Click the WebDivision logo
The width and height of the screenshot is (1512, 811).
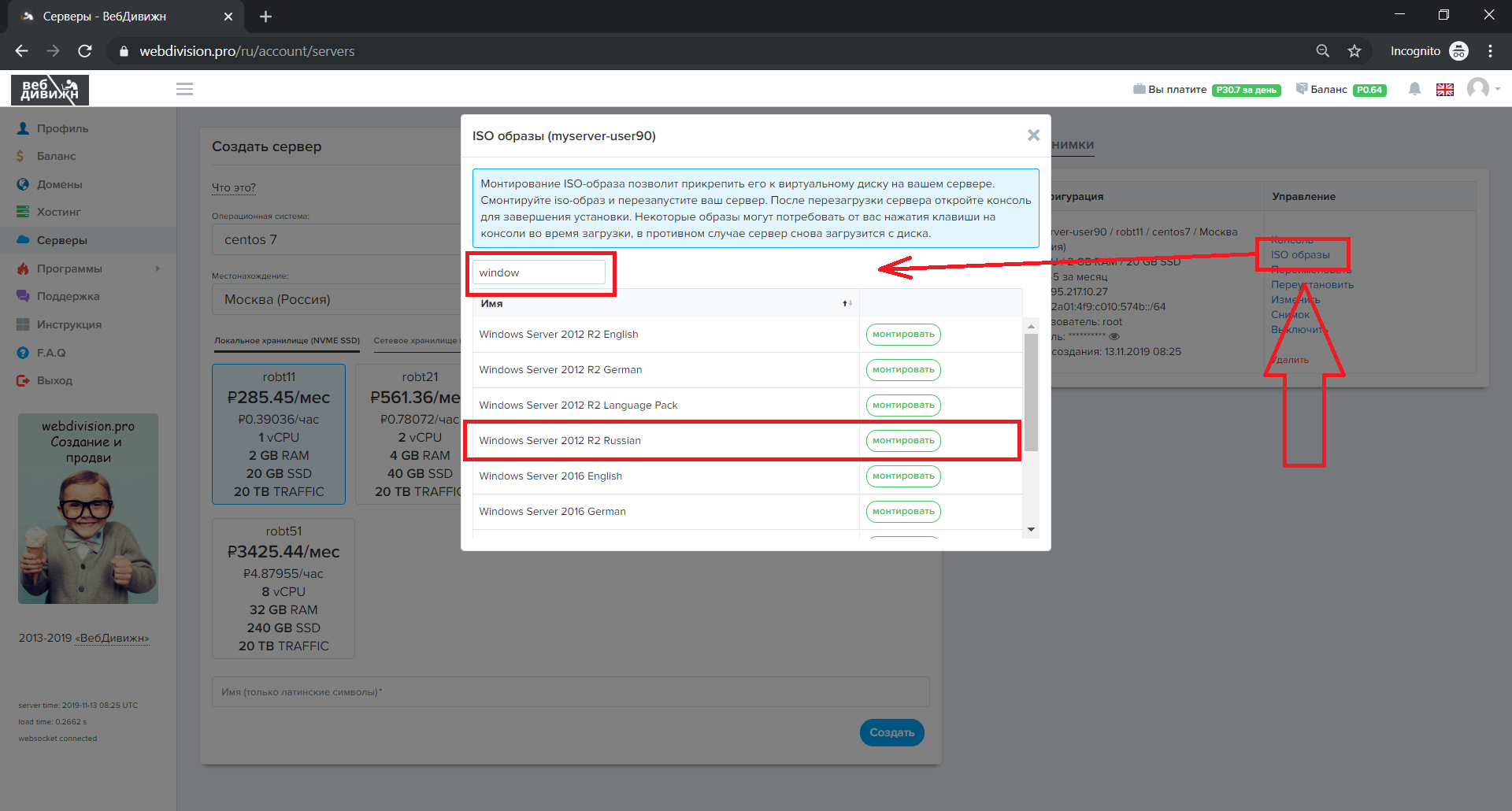[50, 90]
